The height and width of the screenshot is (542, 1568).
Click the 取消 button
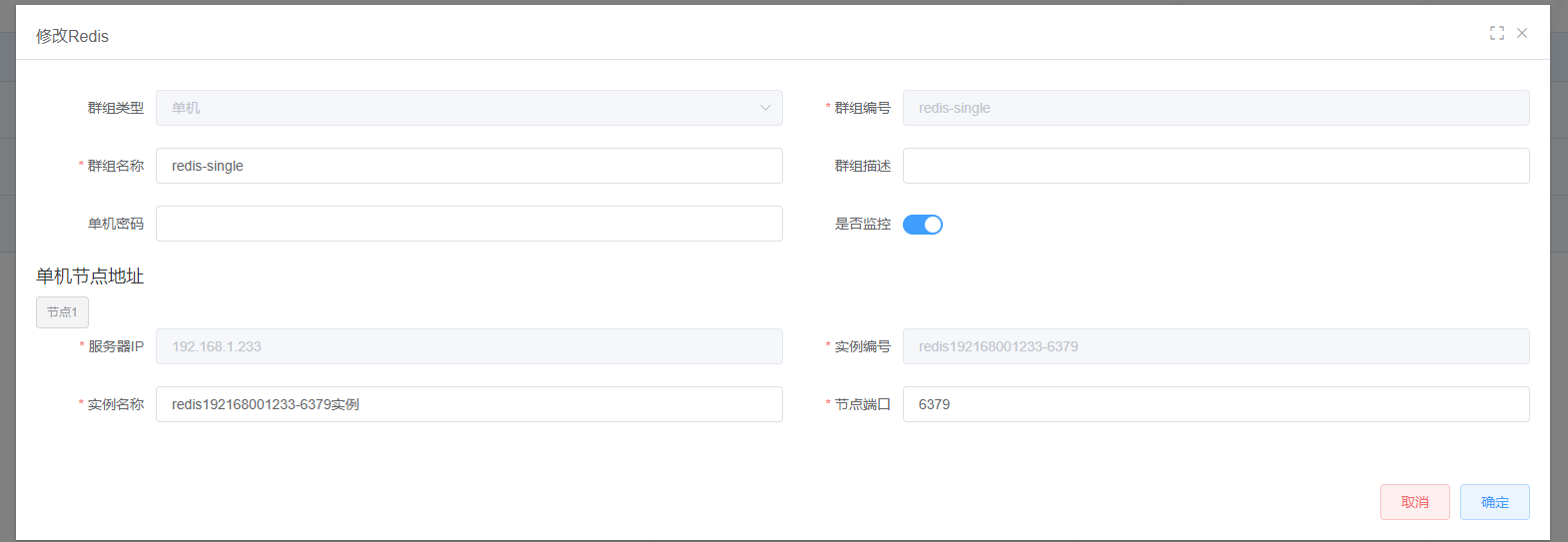tap(1414, 502)
